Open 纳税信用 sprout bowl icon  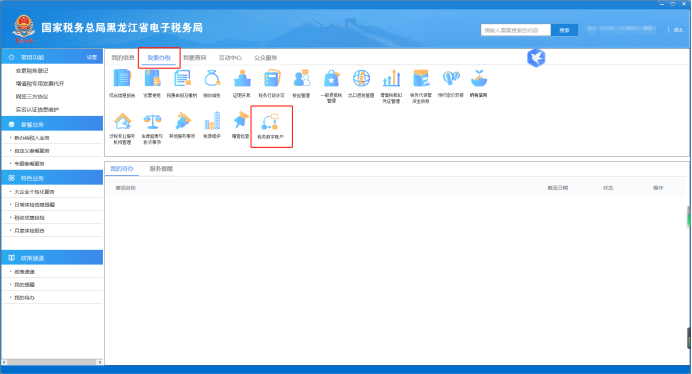click(x=478, y=79)
